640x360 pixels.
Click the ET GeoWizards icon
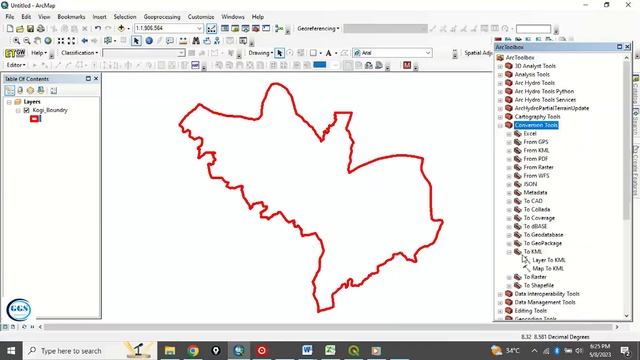point(15,53)
